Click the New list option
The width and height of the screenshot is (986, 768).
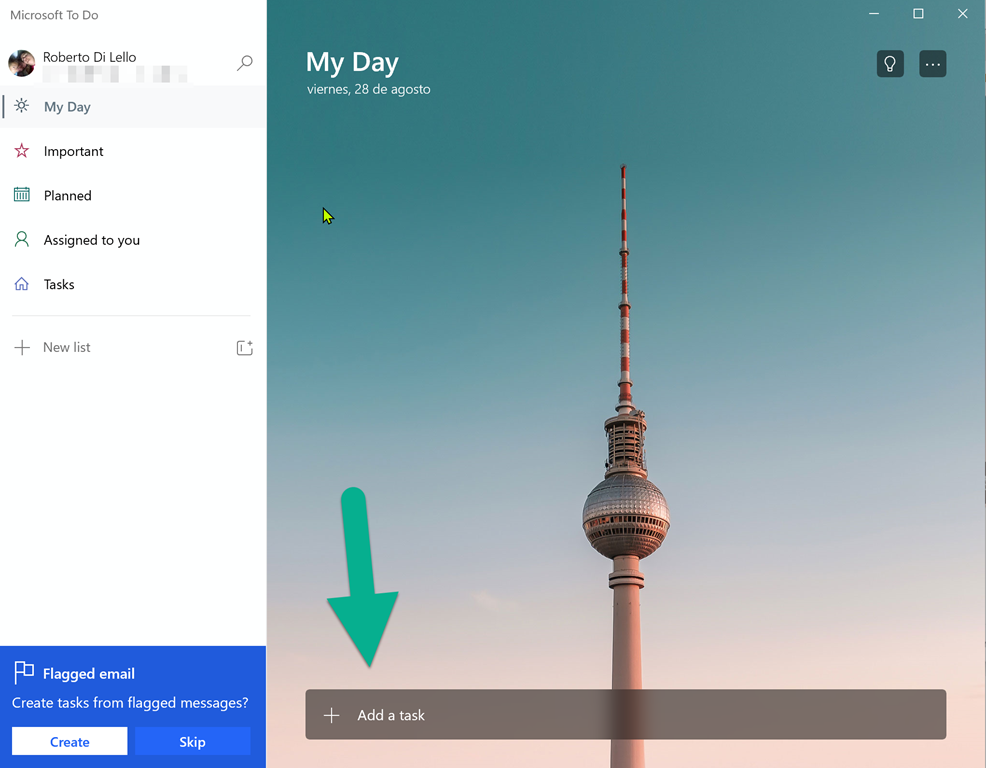point(67,348)
